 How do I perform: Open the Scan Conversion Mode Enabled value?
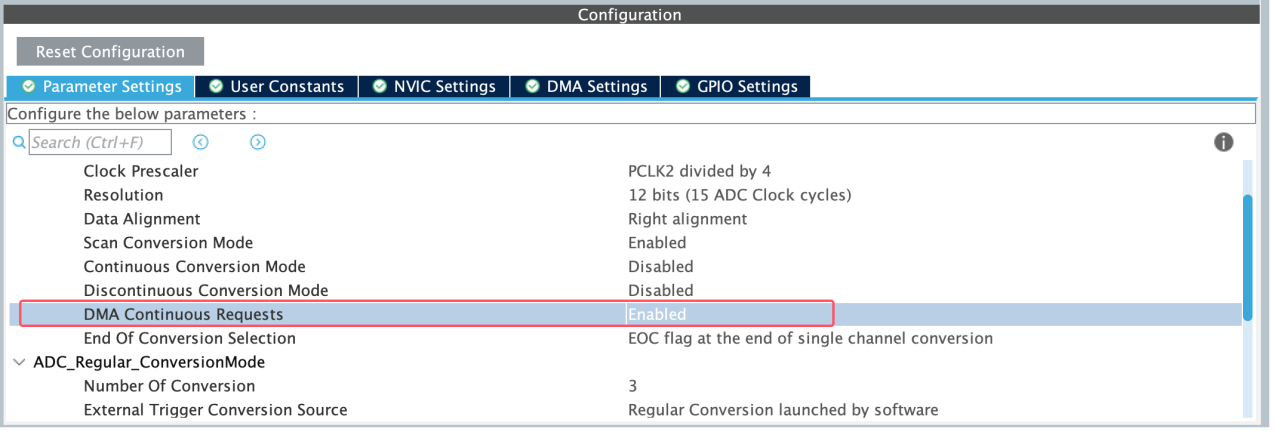click(657, 243)
